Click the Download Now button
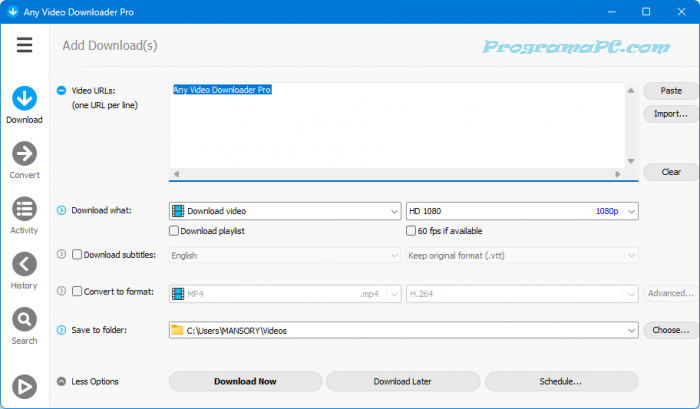Viewport: 700px width, 409px height. pos(245,381)
